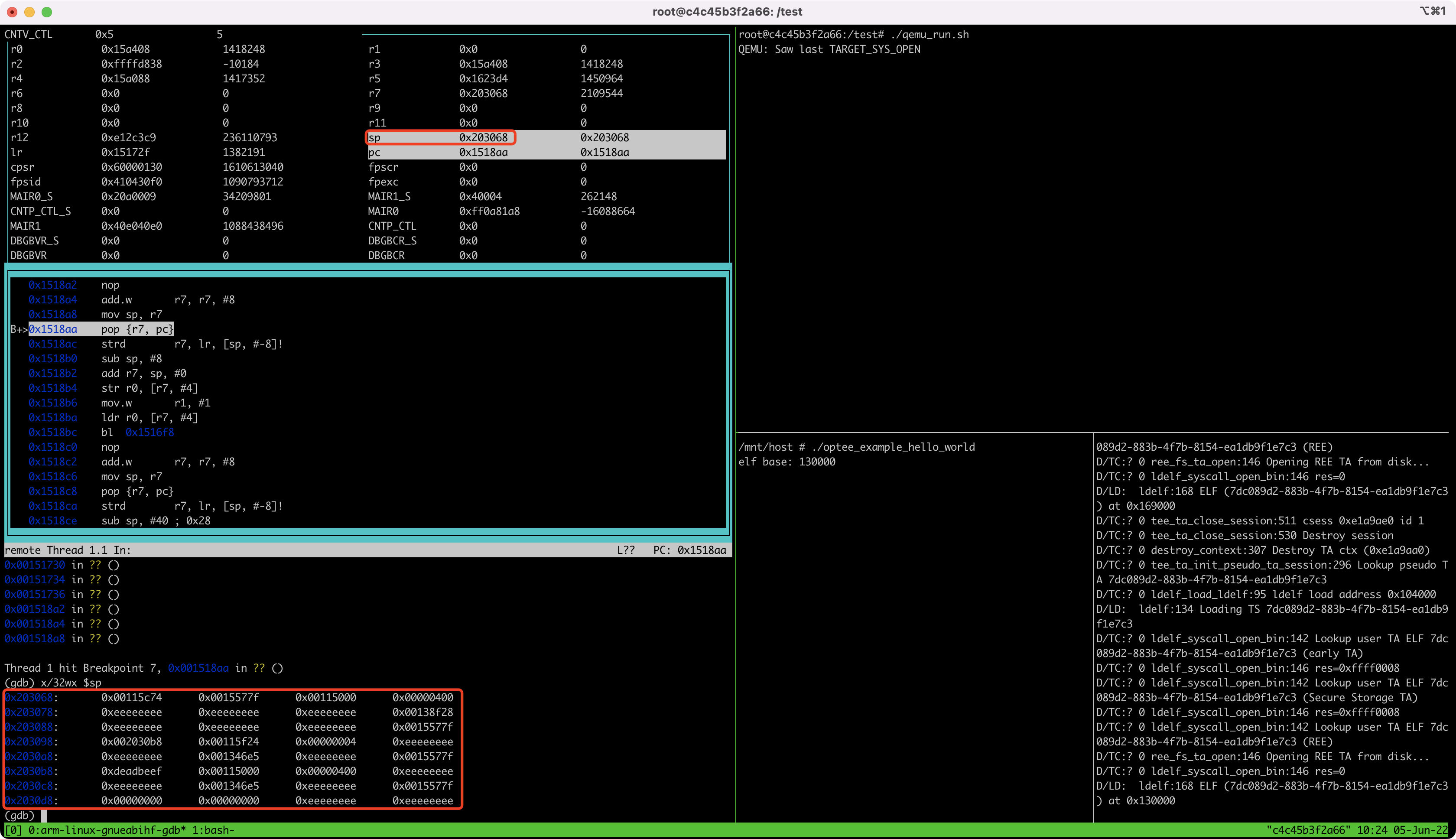Click branch target address 0x1516f8
1456x839 pixels.
[x=150, y=432]
